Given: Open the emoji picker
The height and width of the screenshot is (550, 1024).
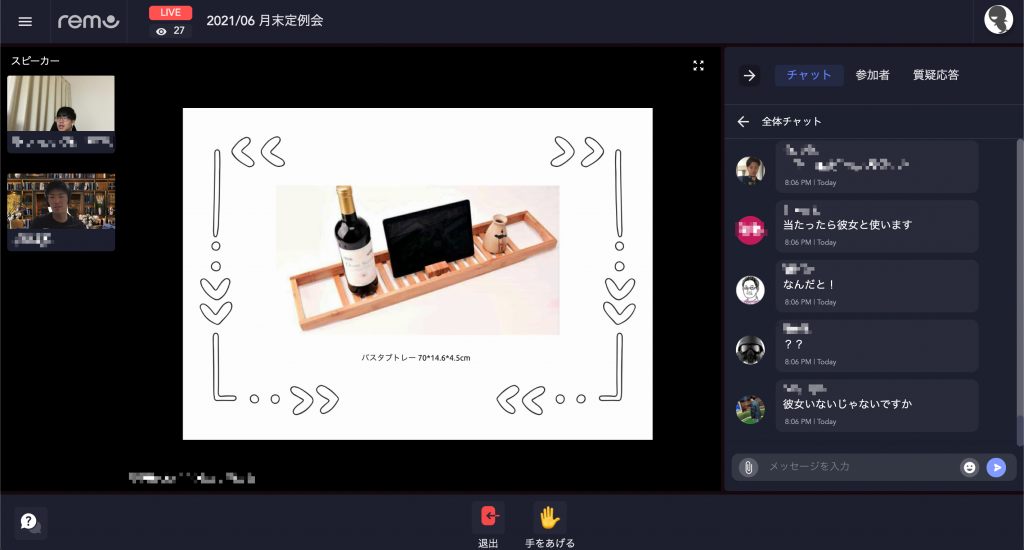Looking at the screenshot, I should coord(968,467).
